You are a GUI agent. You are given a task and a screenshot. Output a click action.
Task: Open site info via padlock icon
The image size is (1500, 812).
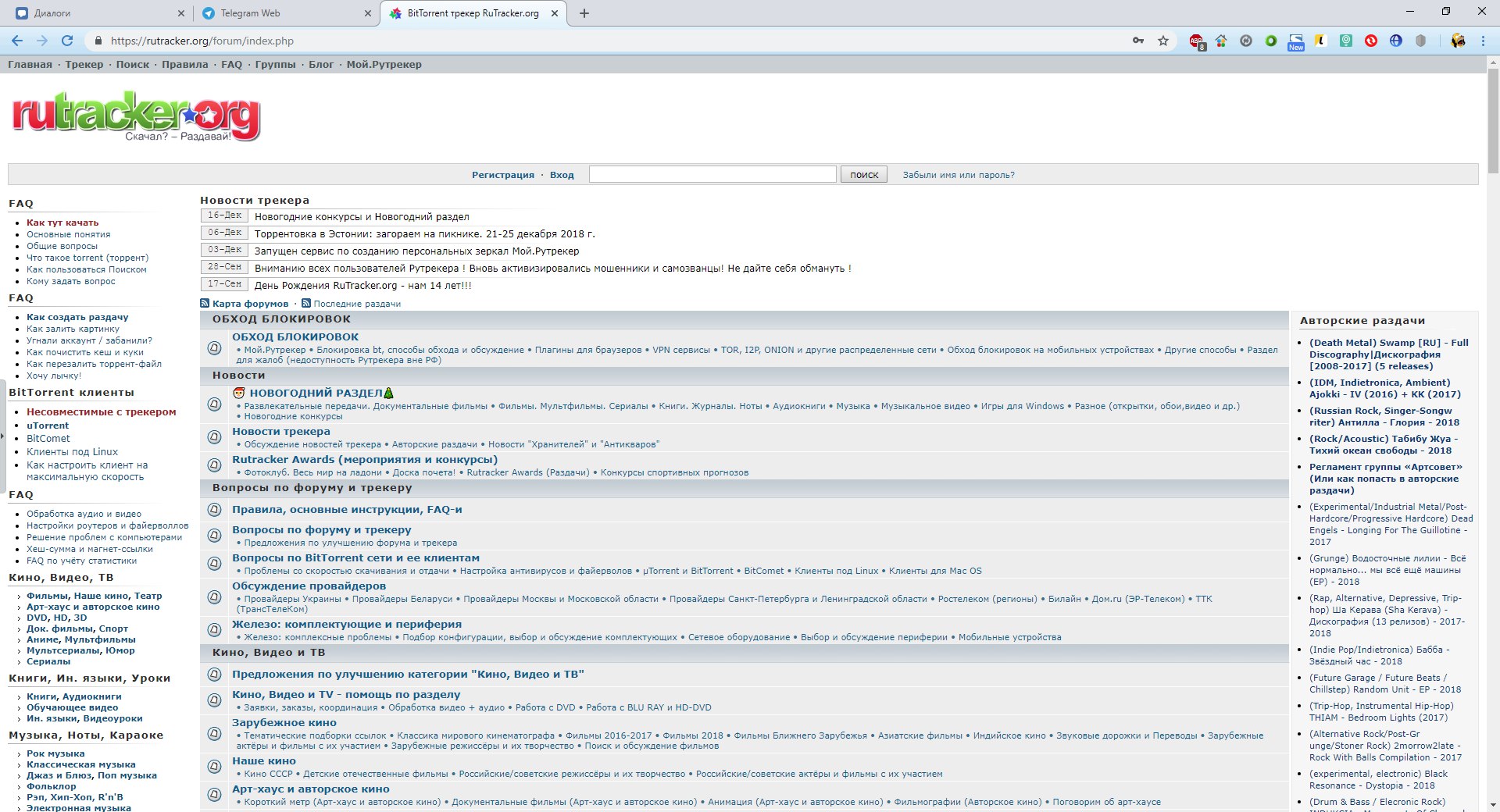[98, 41]
